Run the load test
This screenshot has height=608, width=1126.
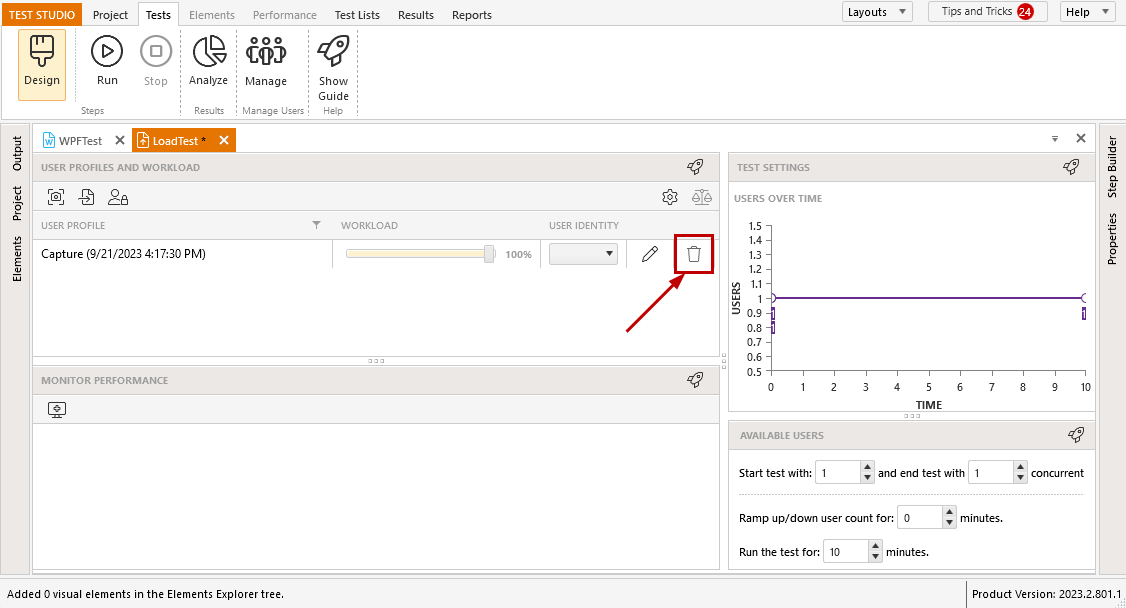107,62
